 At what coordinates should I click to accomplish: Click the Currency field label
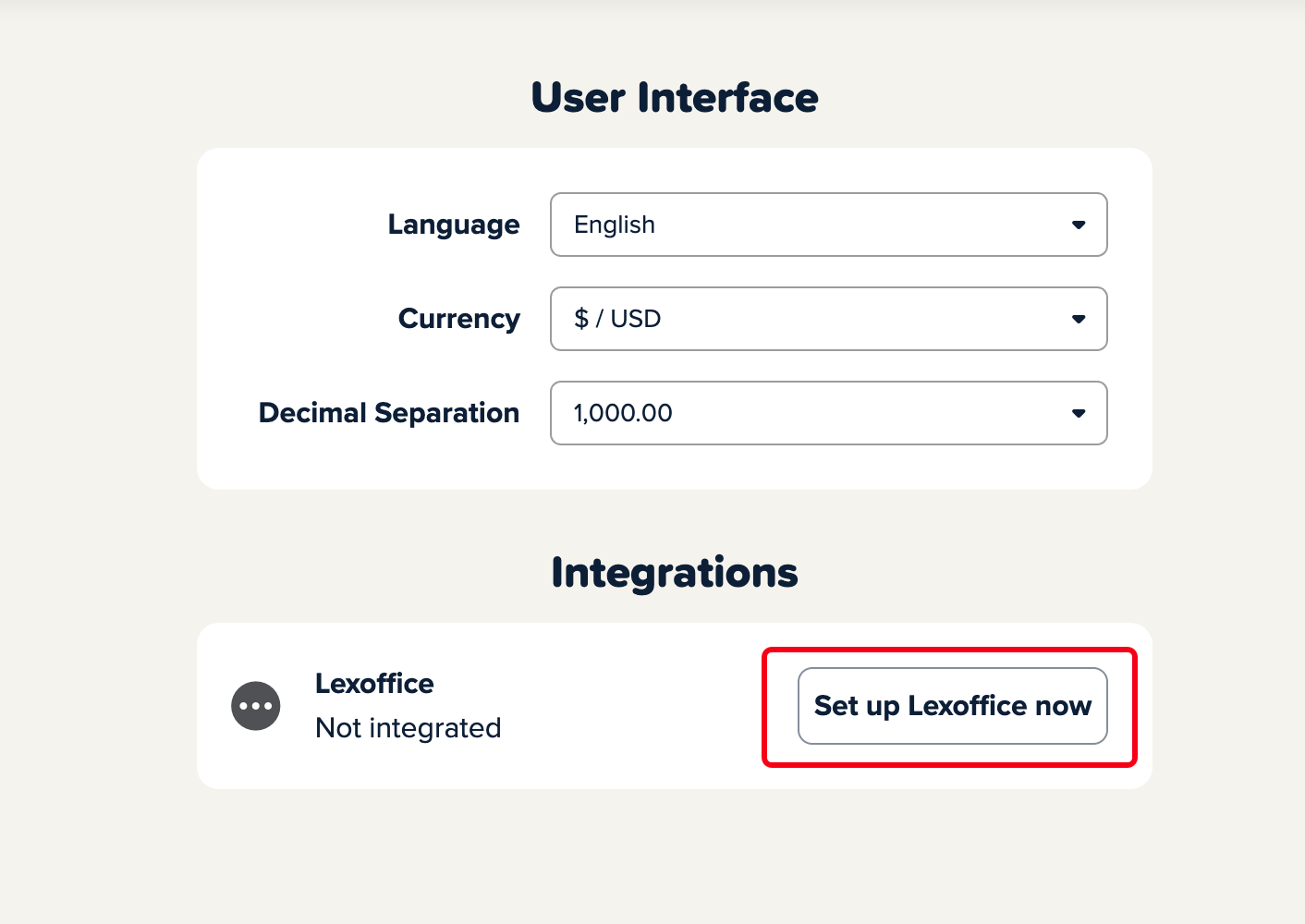point(459,319)
